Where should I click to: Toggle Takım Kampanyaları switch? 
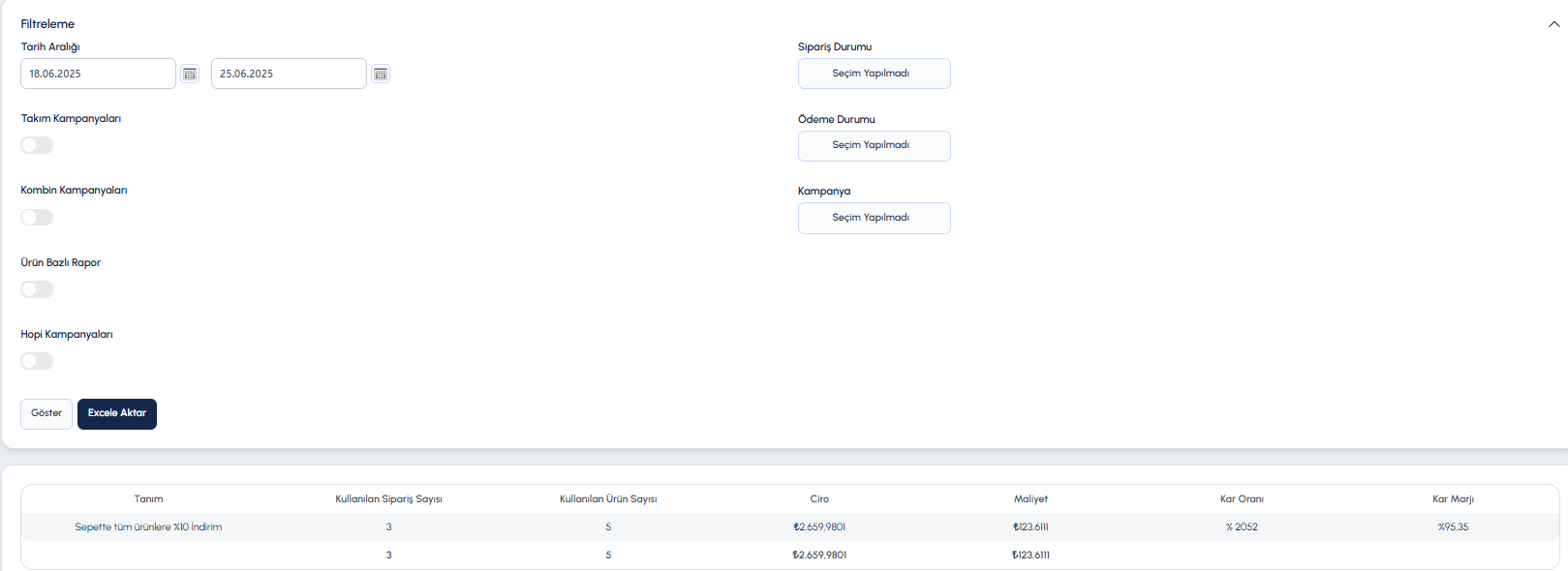(x=37, y=145)
